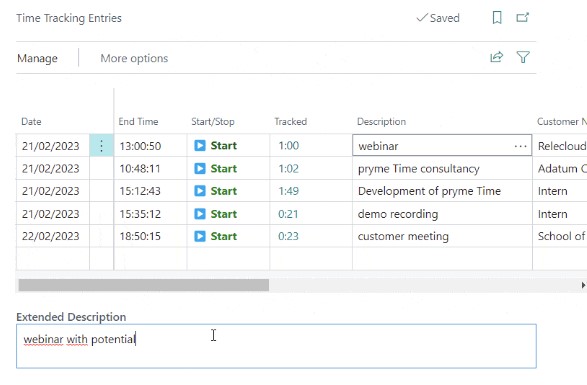Viewport: 587px width, 385px height.
Task: Click end time 10:48:11
Action: 140,169
